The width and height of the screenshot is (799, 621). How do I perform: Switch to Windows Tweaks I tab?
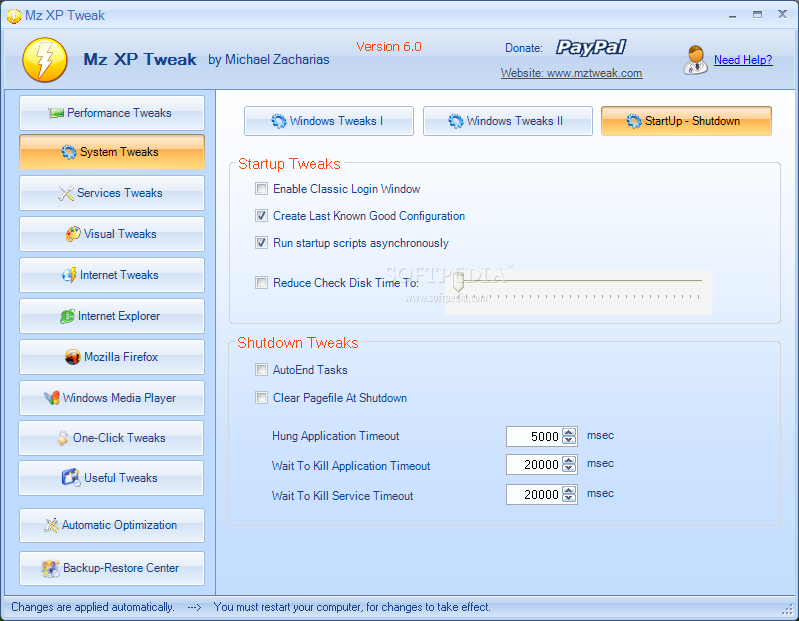(329, 121)
